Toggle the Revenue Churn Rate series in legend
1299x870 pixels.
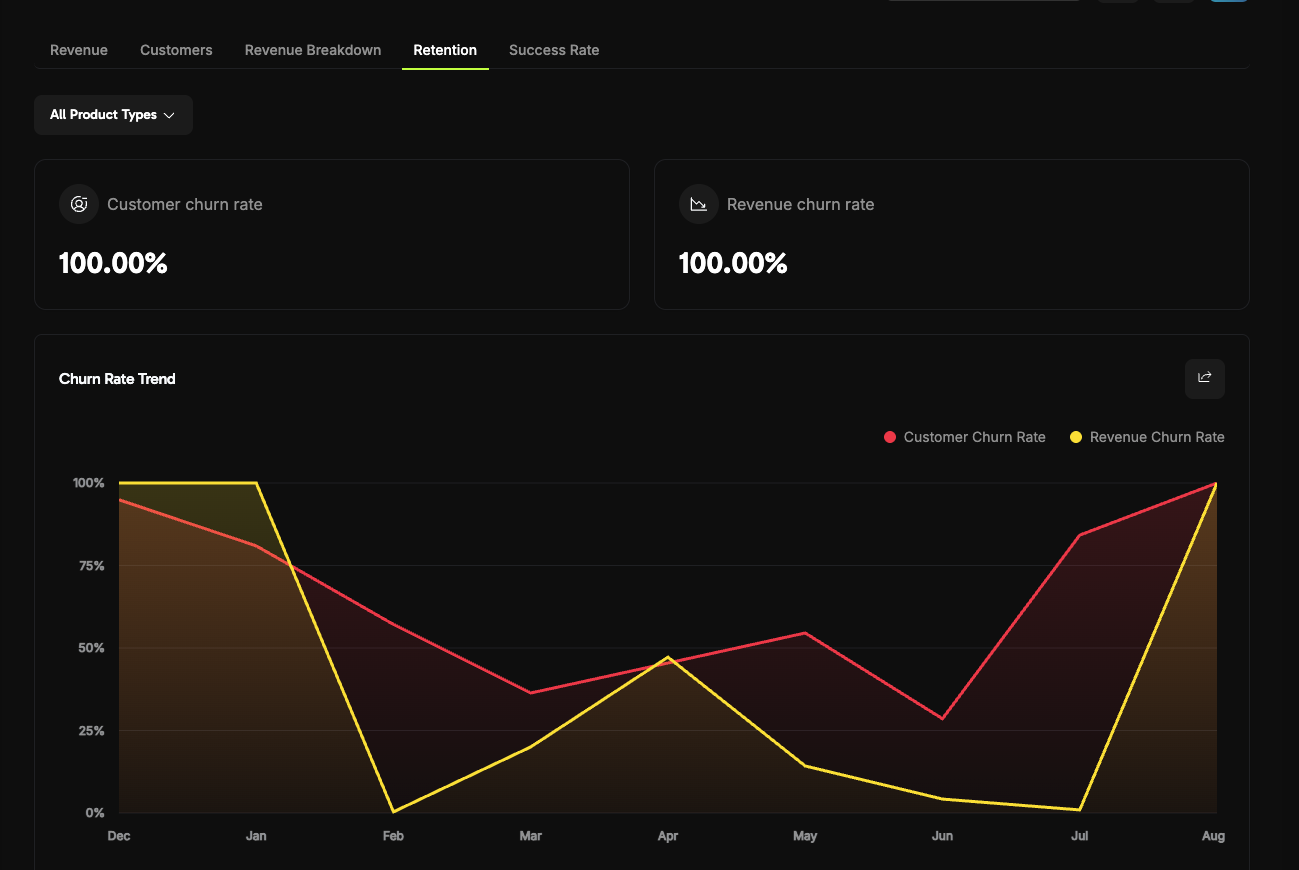pos(1146,437)
